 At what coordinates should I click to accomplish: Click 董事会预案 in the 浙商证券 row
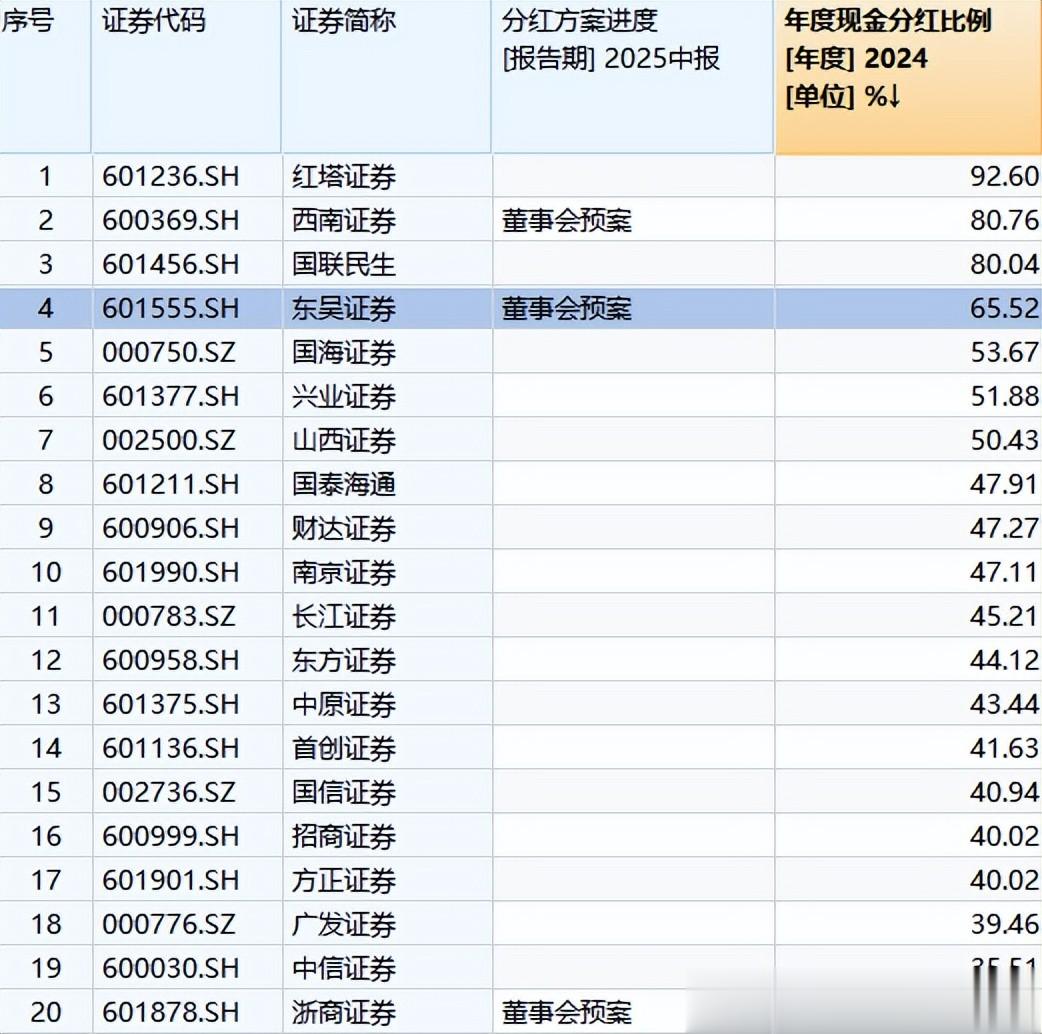point(567,1012)
